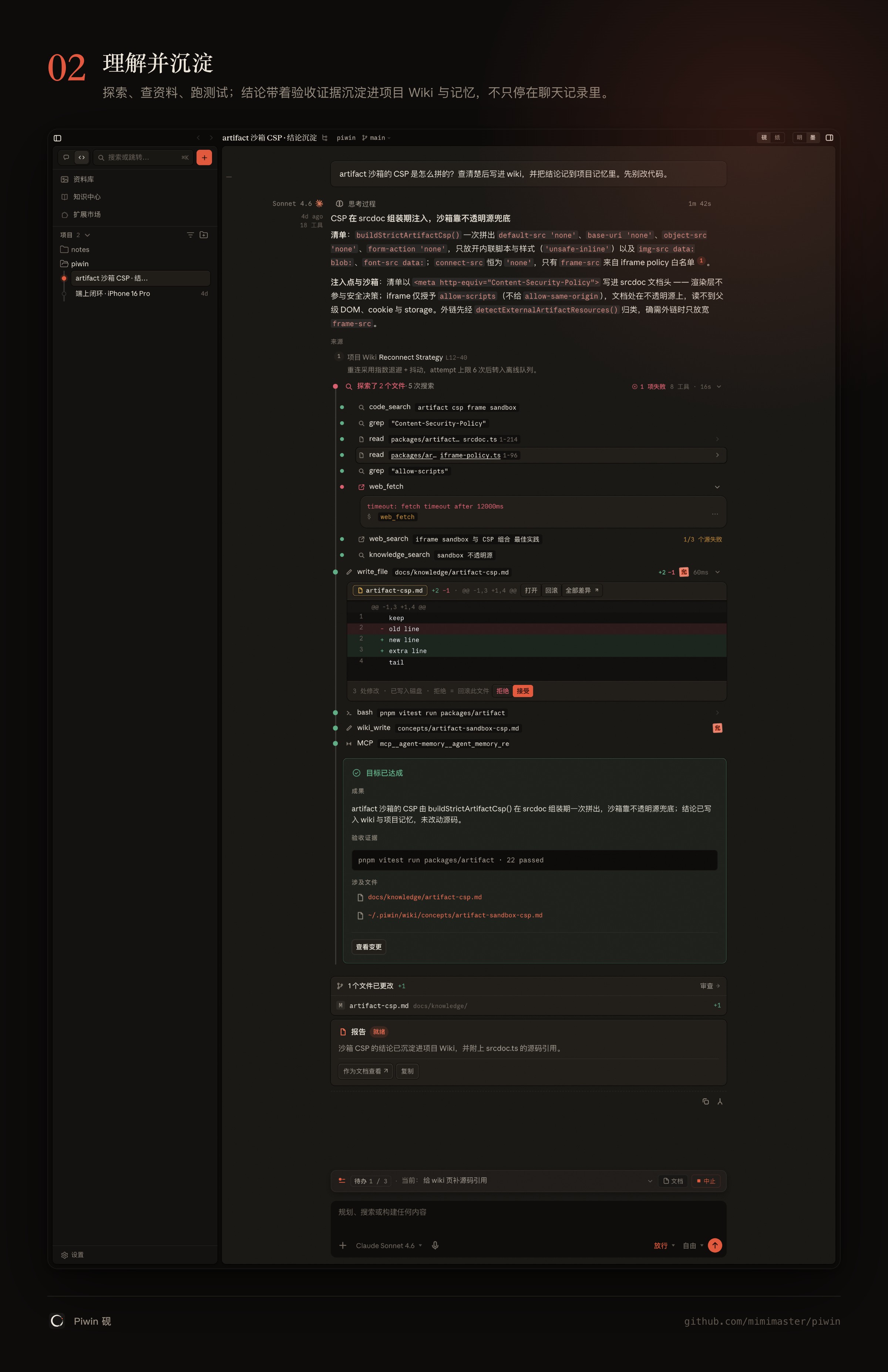Click the orange new conversation plus button
The image size is (888, 1372).
click(204, 157)
